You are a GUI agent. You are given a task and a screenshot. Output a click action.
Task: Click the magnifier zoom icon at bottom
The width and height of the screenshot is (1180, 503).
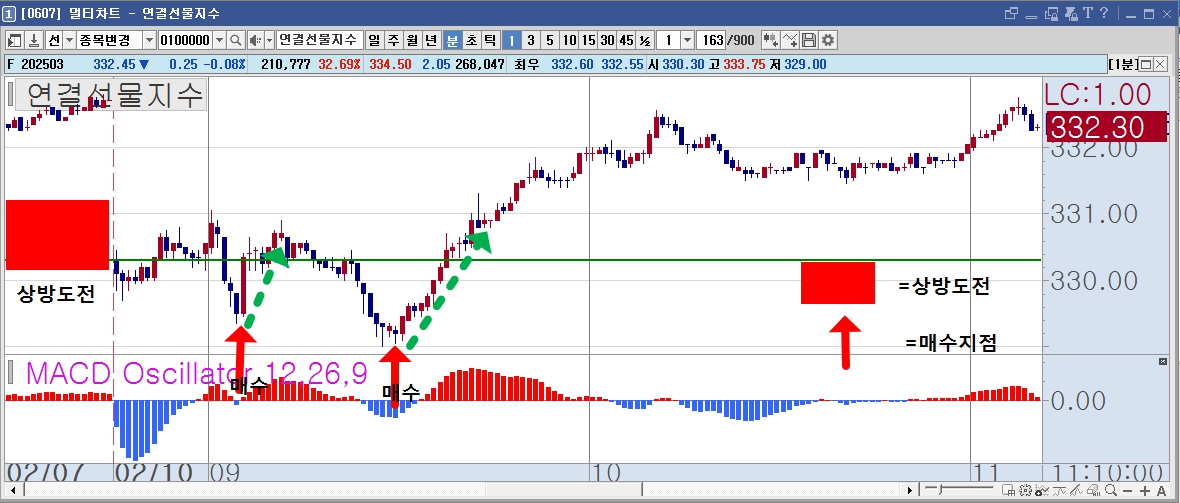point(1111,490)
